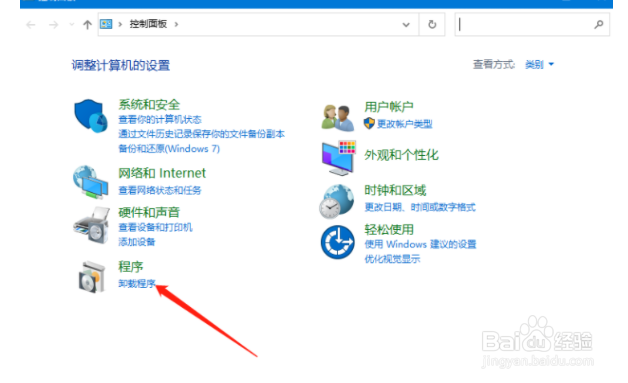Open 轻松使用 heading
628x383 pixels.
coord(388,229)
